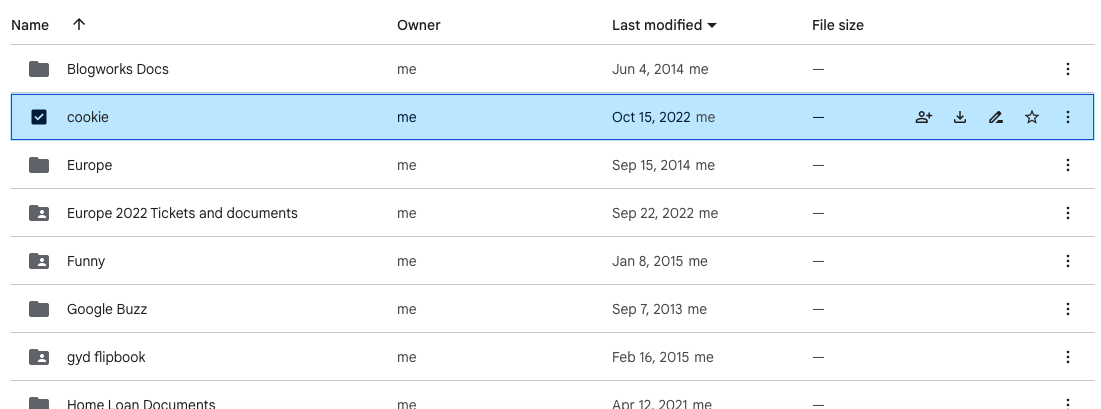The width and height of the screenshot is (1101, 409).
Task: Open three-dot menu for Europe 2022 Tickets
Action: (1067, 213)
